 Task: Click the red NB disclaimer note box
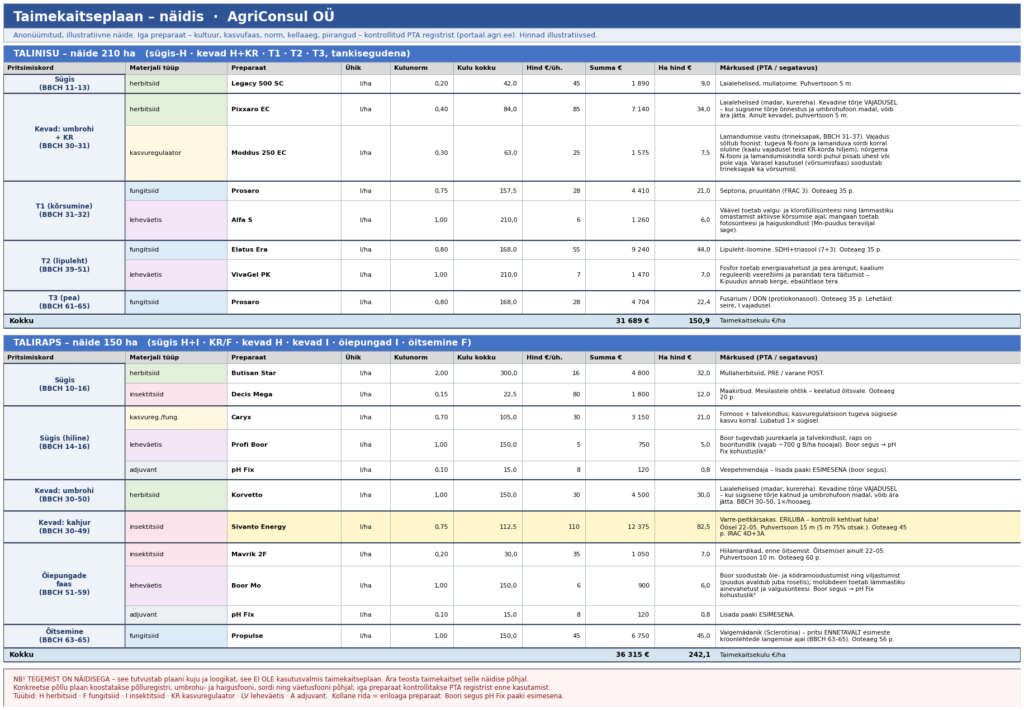[x=512, y=688]
